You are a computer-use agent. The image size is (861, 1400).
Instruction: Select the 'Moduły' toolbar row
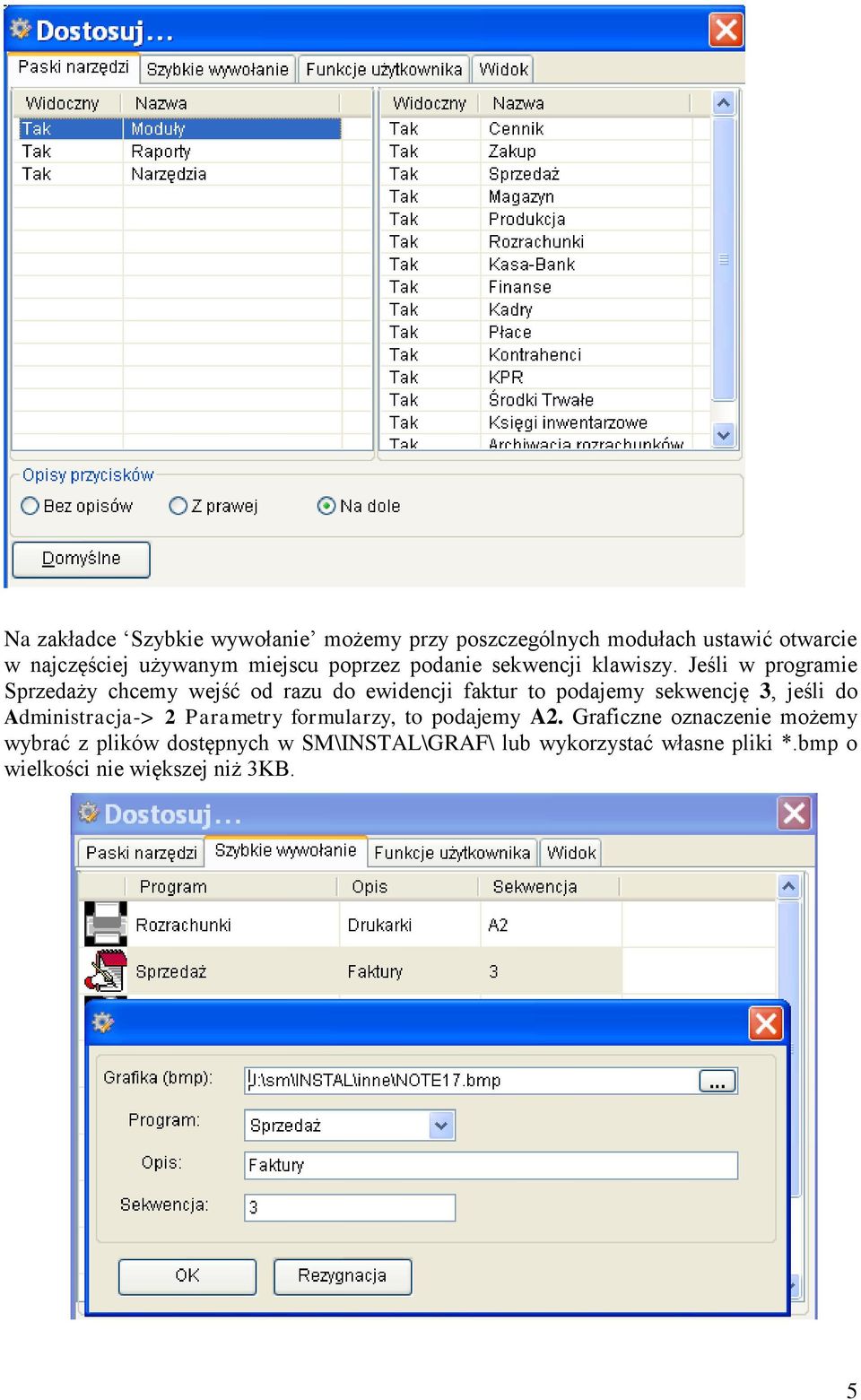click(179, 128)
